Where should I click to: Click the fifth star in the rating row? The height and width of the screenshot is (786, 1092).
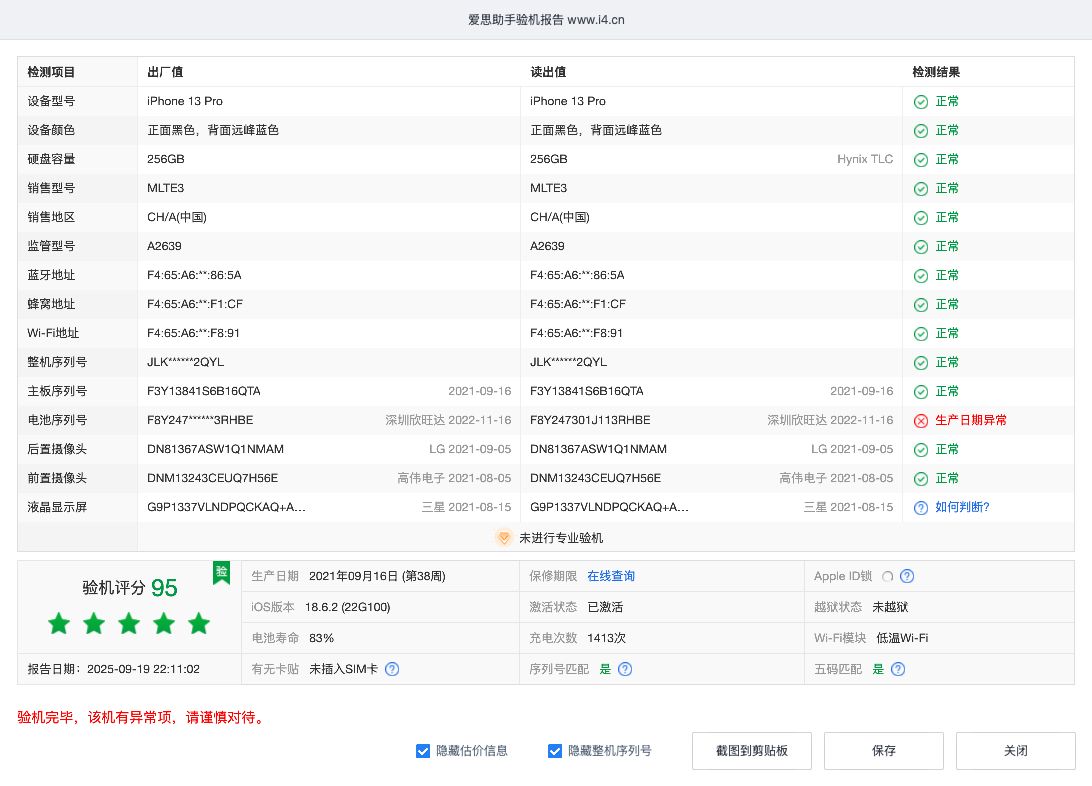(x=198, y=623)
